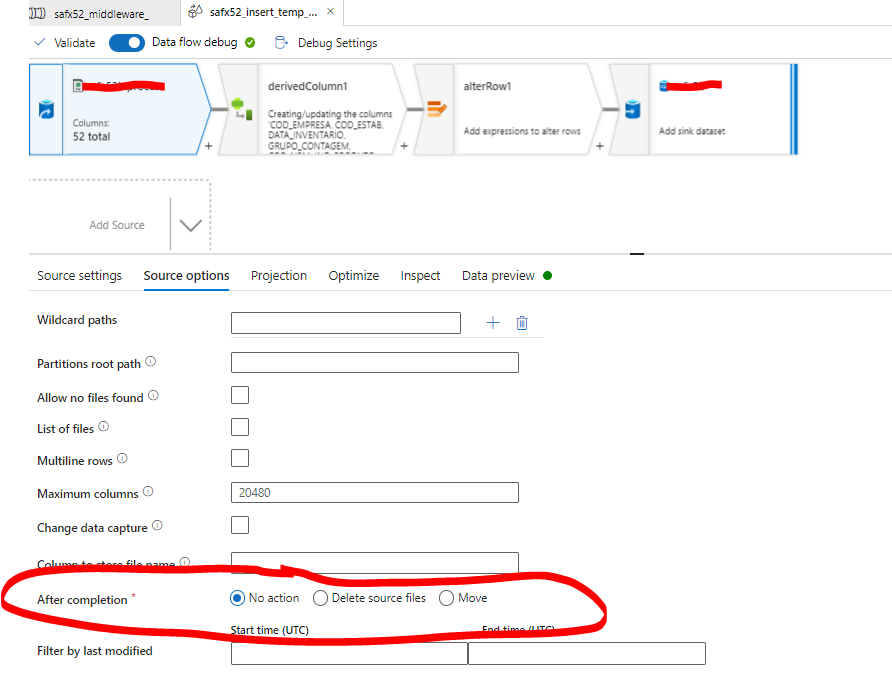Click the Add Source placeholder
This screenshot has width=892, height=679.
pyautogui.click(x=117, y=225)
